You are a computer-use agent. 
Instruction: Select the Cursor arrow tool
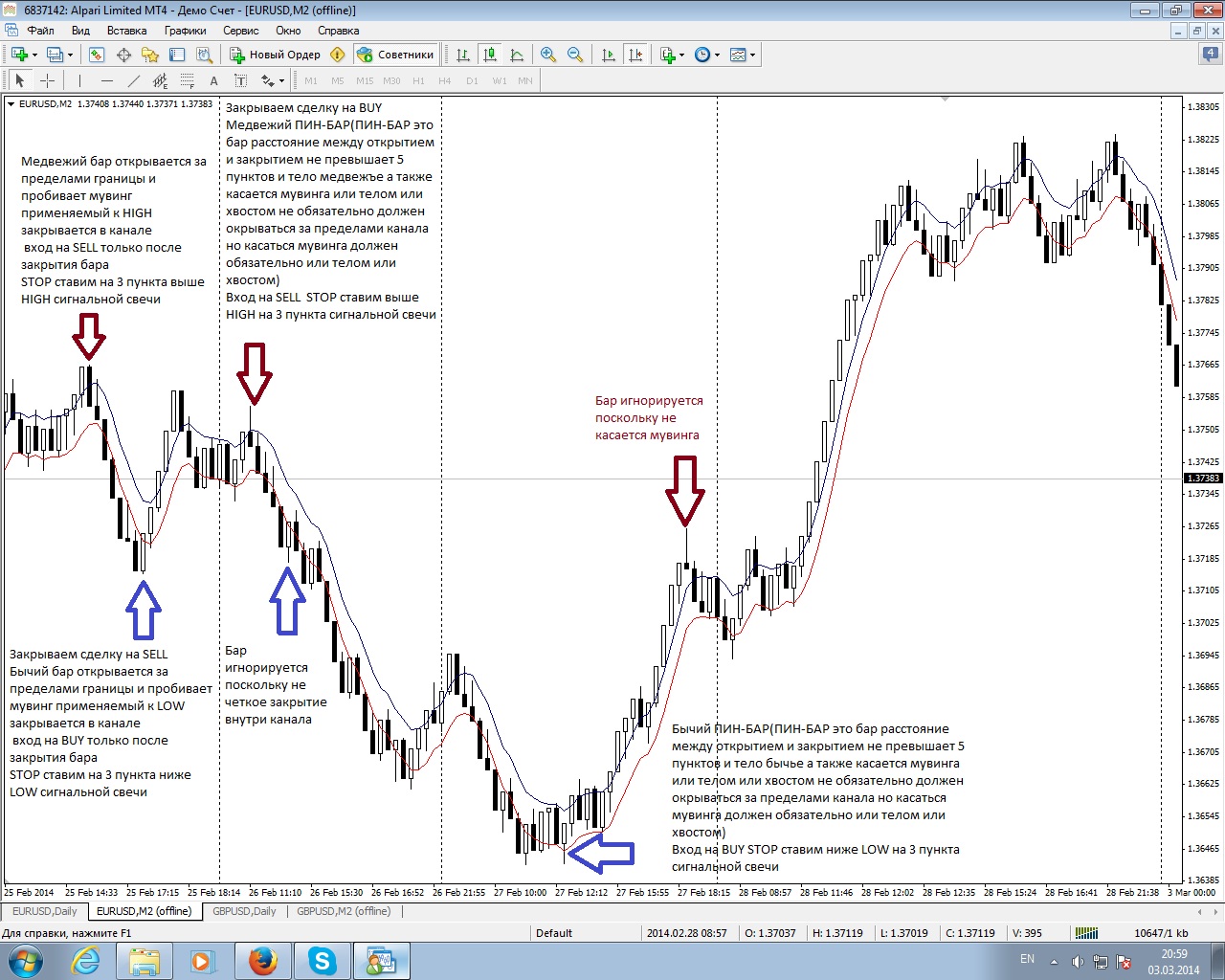tap(20, 80)
